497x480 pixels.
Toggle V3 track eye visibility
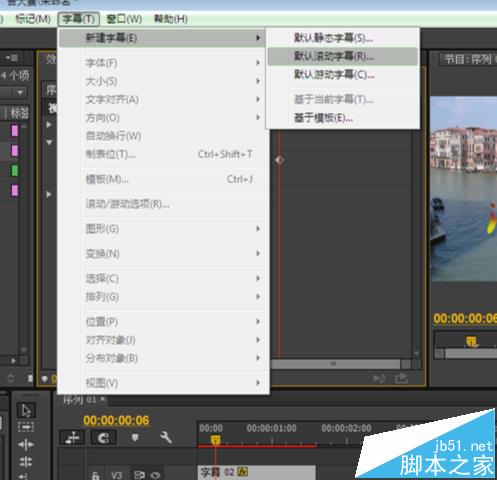click(155, 475)
